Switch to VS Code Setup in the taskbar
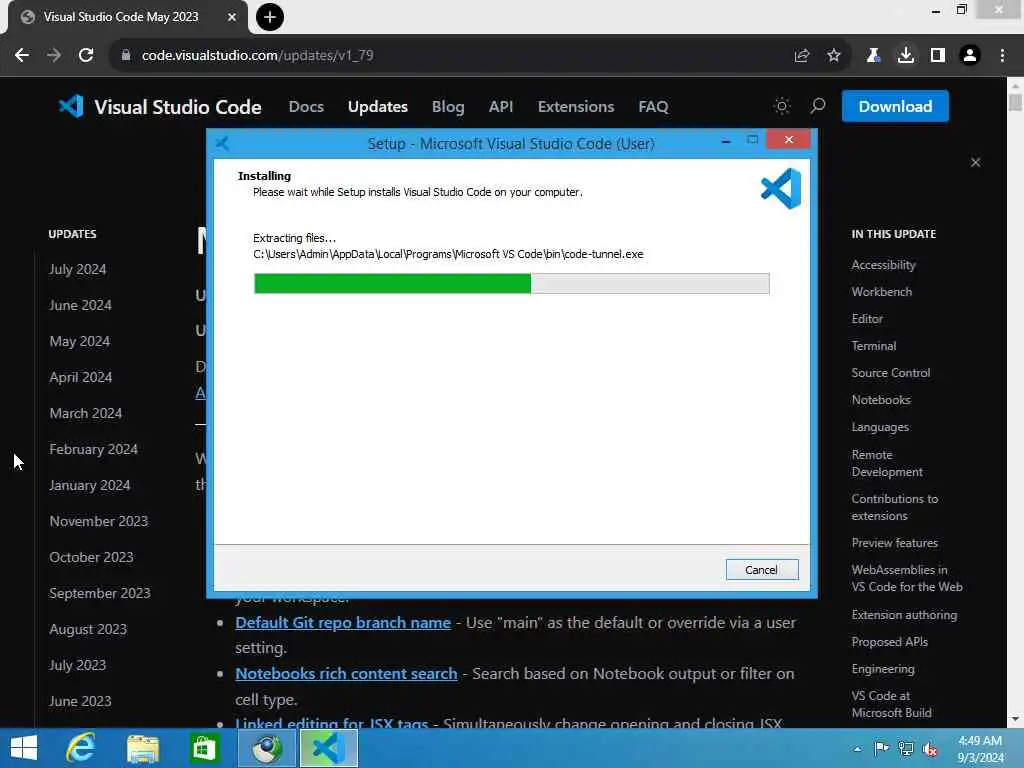 click(x=328, y=748)
